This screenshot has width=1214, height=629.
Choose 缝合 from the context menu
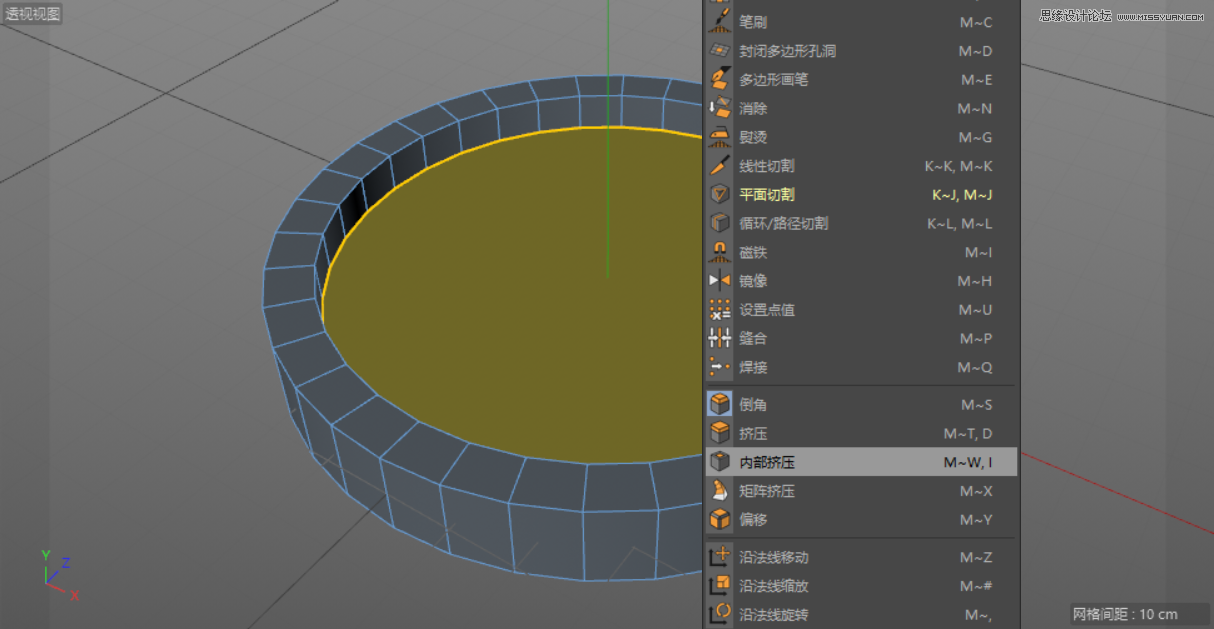pos(753,338)
